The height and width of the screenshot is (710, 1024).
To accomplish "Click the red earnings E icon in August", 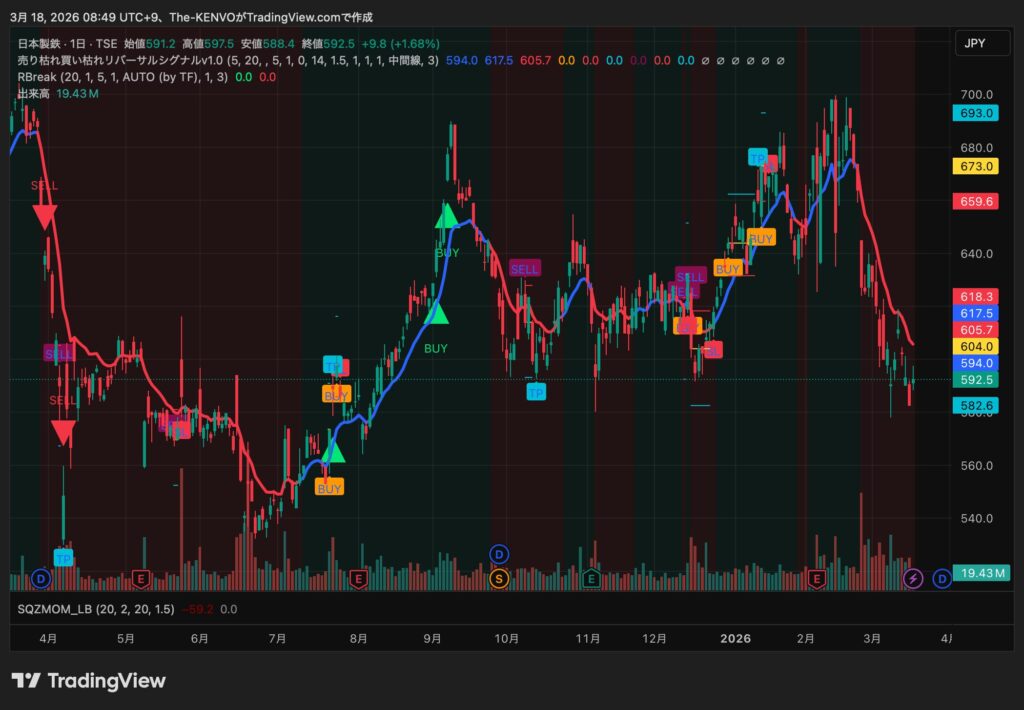I will (x=359, y=578).
